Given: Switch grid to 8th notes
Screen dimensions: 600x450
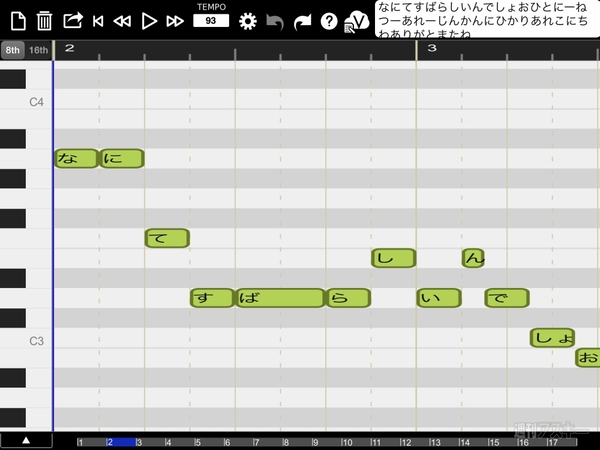Looking at the screenshot, I should point(13,50).
